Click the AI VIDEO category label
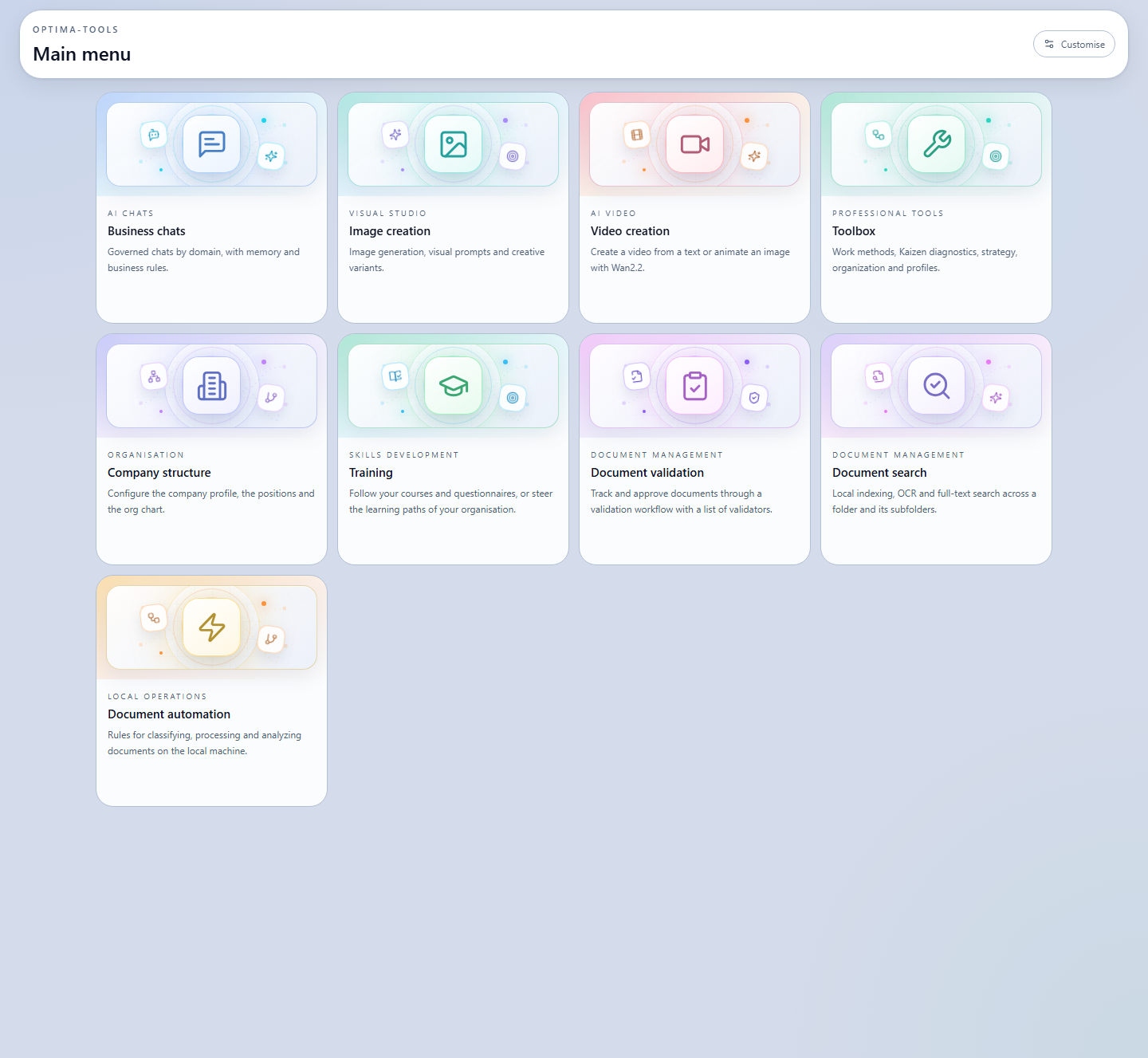 [x=613, y=214]
